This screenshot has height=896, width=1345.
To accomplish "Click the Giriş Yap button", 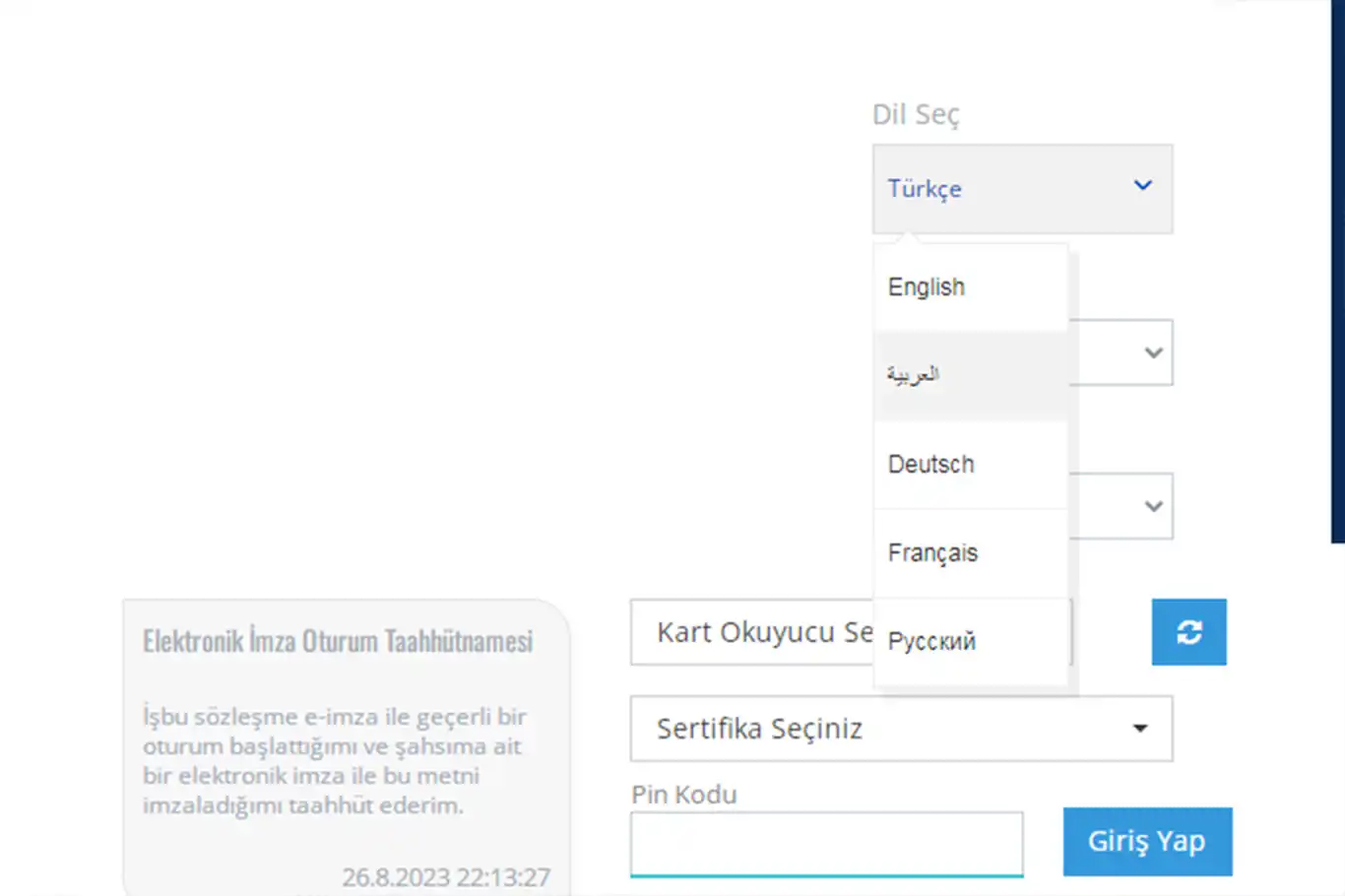I will point(1147,842).
